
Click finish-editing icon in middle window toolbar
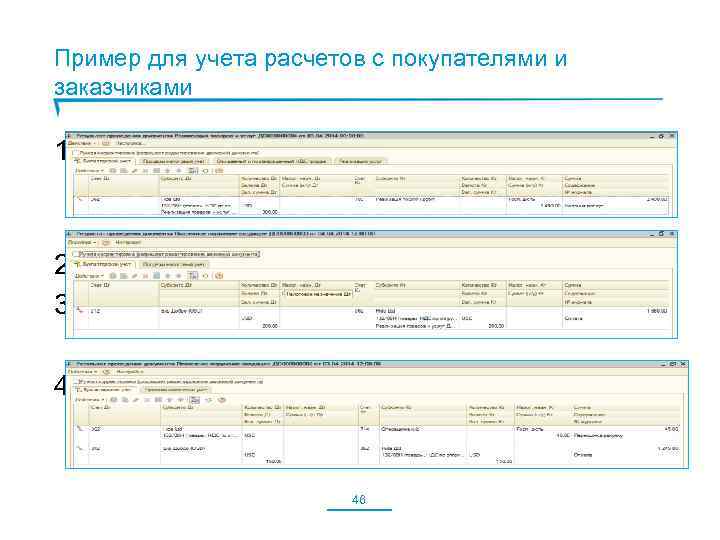pos(157,276)
